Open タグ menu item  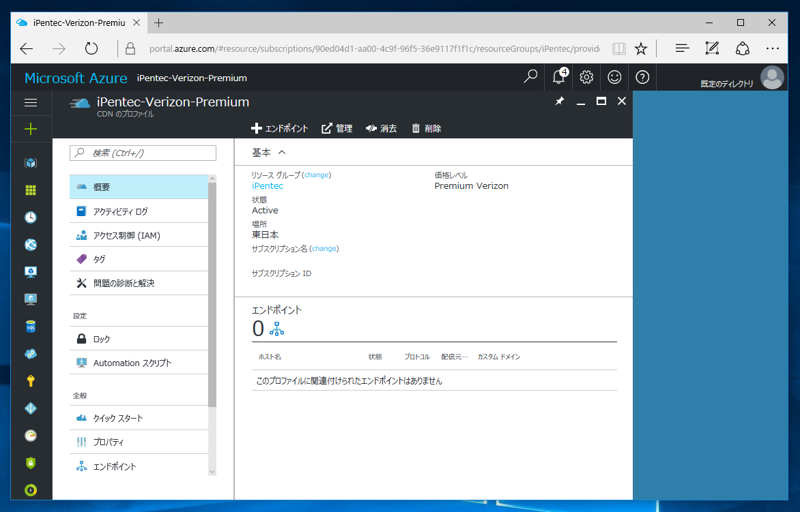coord(139,259)
